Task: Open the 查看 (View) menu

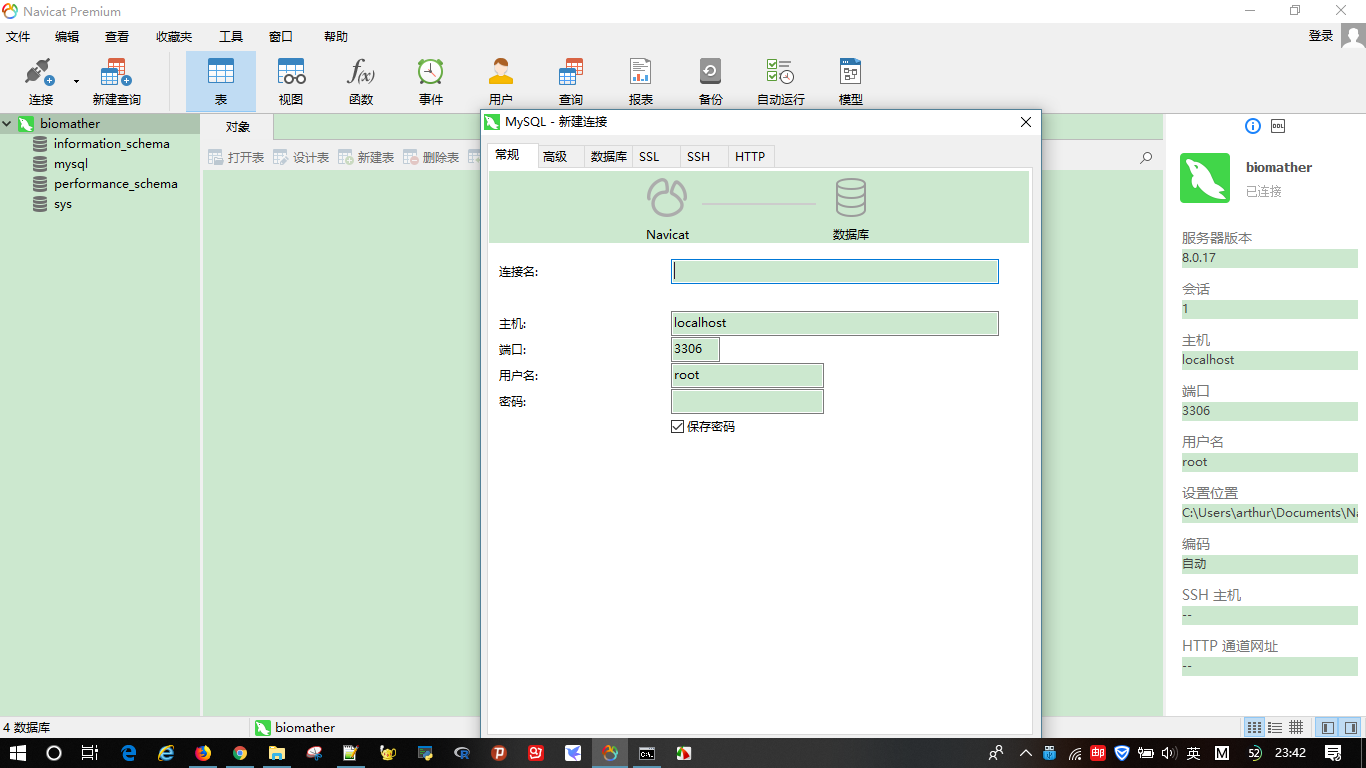Action: (117, 36)
